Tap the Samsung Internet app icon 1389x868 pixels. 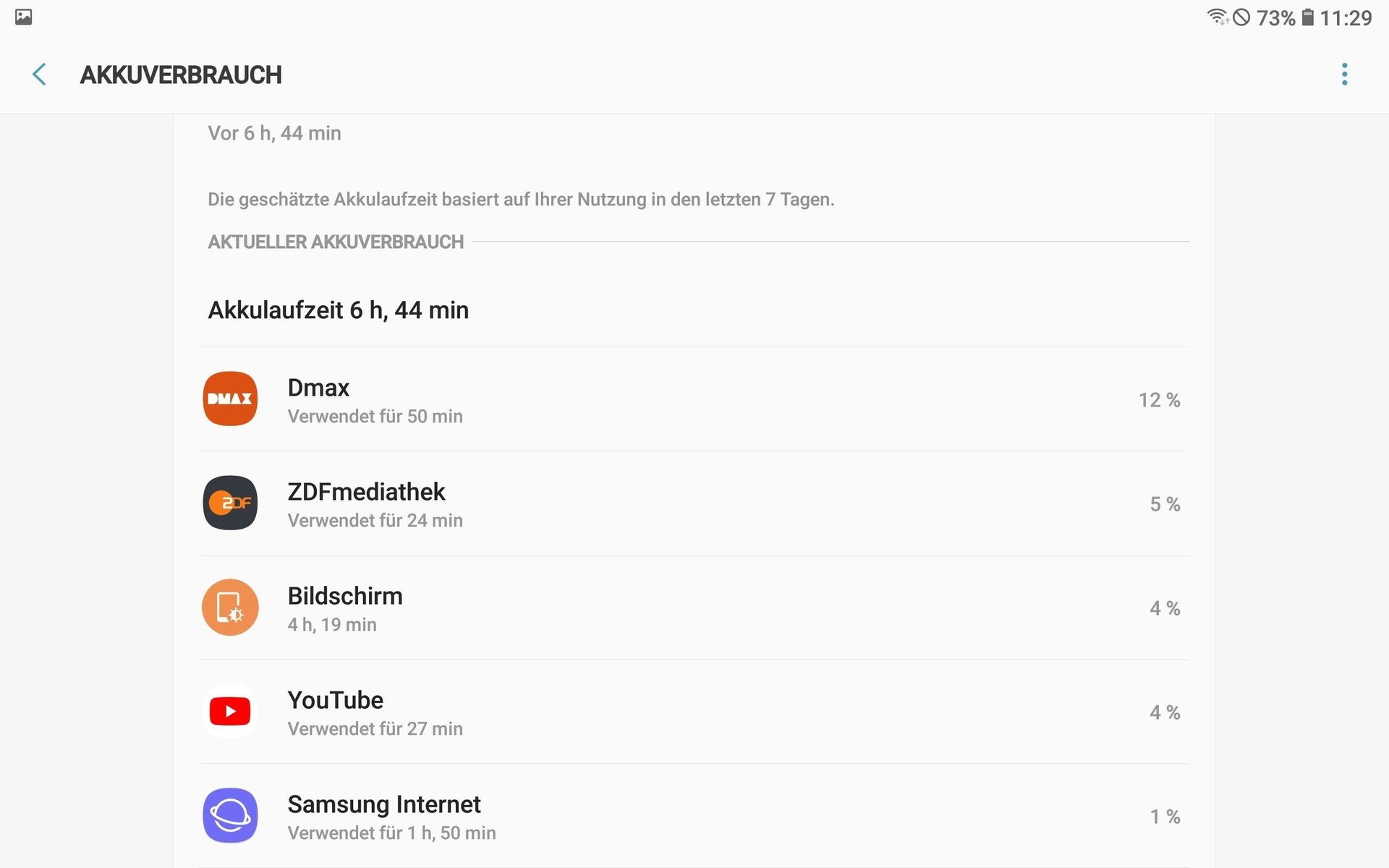pos(230,815)
